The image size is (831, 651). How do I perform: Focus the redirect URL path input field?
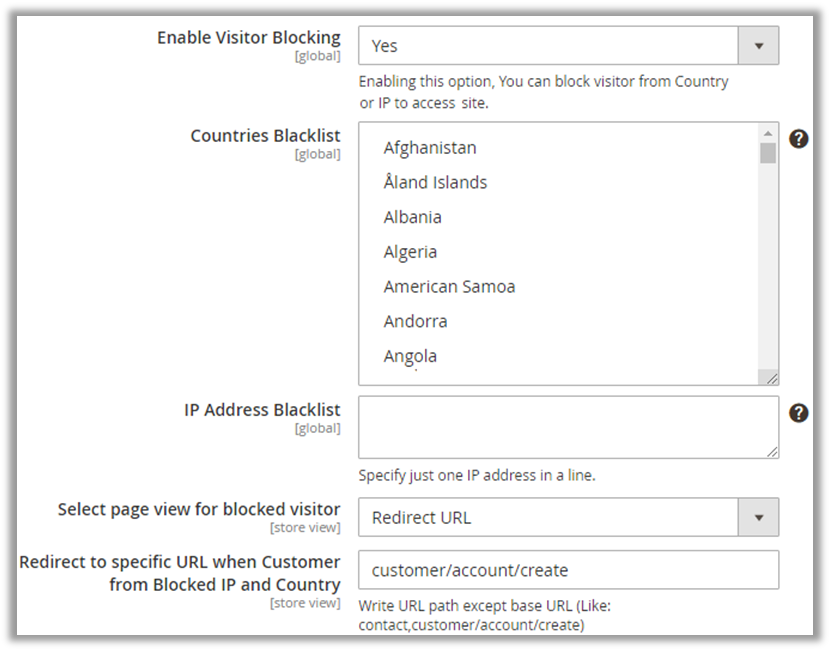pyautogui.click(x=567, y=571)
